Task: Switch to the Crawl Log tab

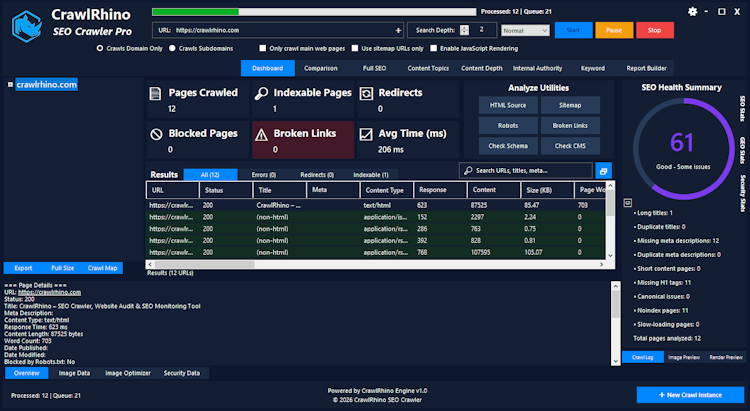Action: (x=642, y=357)
